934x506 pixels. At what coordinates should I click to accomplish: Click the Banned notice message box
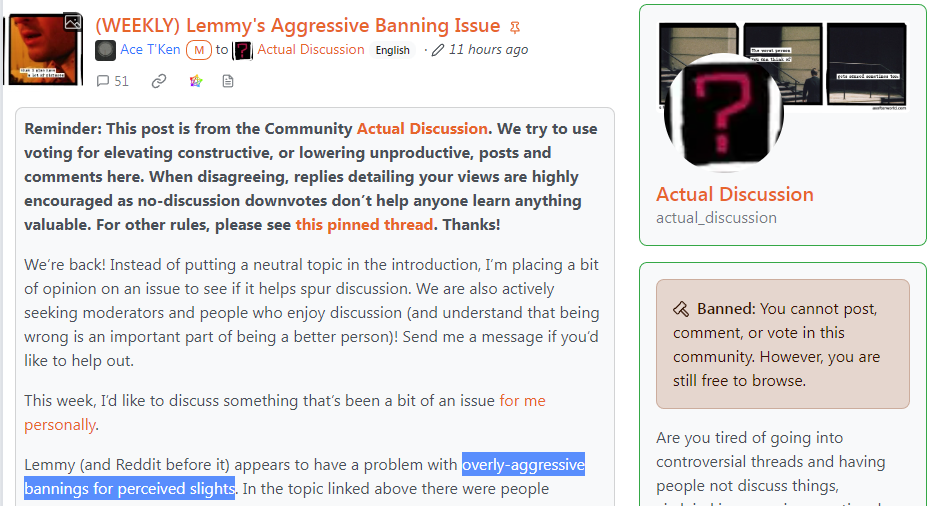783,344
